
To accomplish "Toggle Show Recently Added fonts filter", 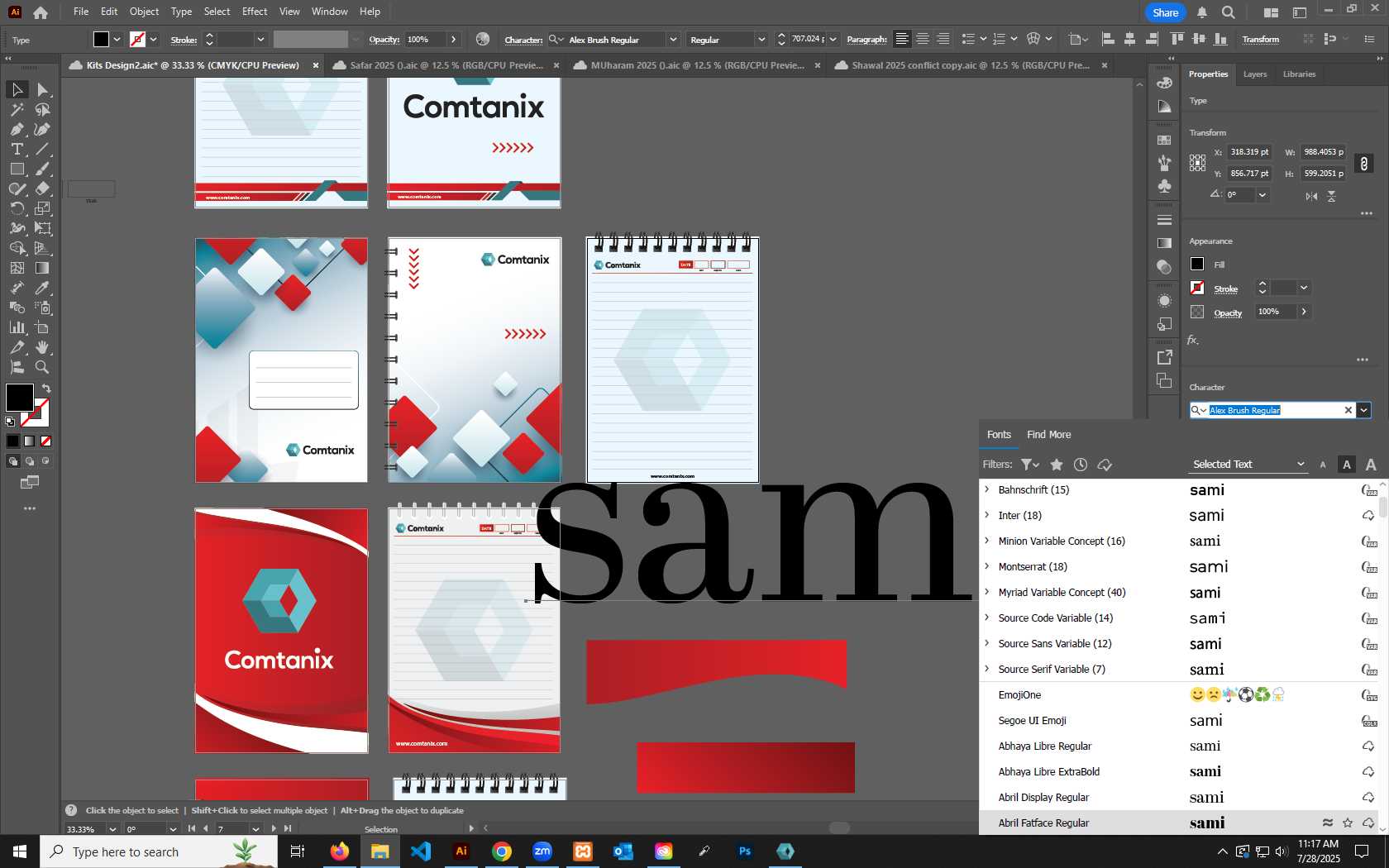I will 1080,465.
